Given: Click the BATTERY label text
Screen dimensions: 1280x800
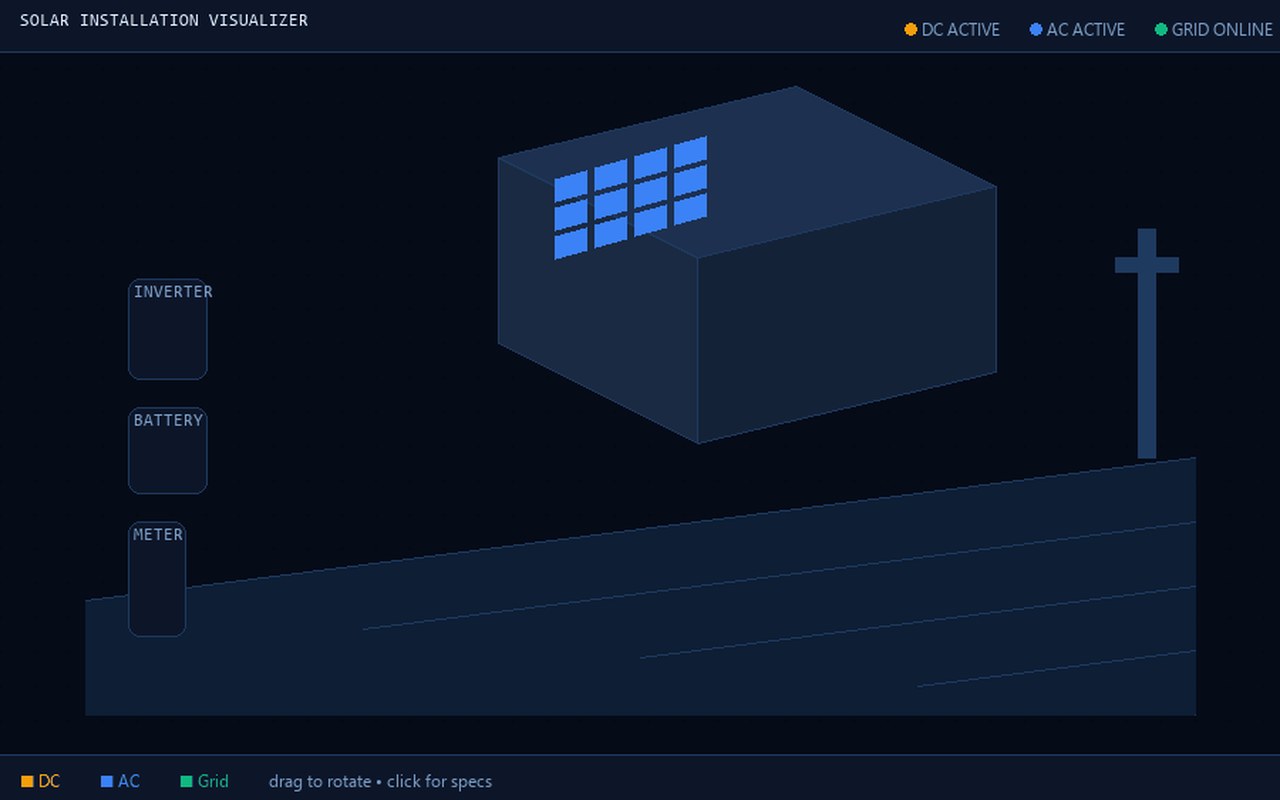Looking at the screenshot, I should 168,420.
